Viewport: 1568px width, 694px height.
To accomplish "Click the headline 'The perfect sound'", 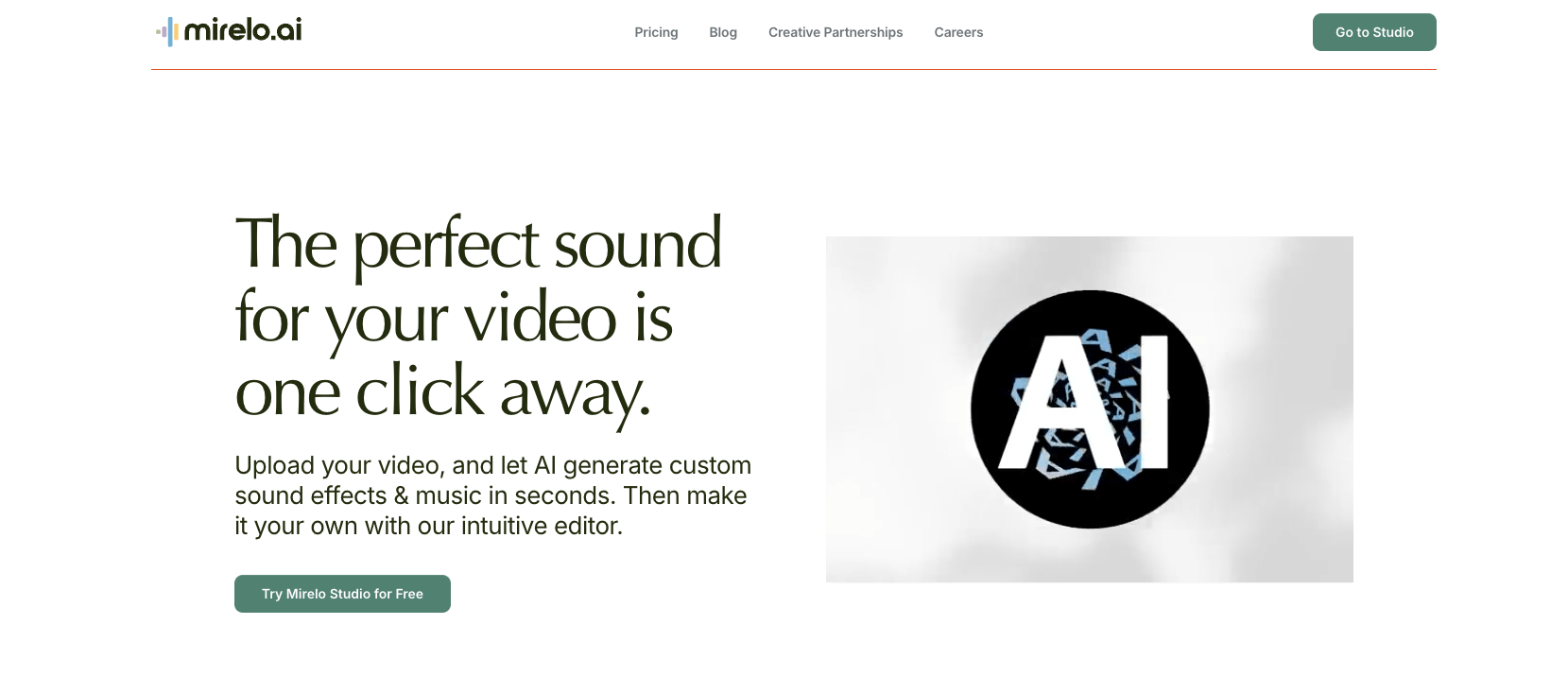I will pos(478,244).
